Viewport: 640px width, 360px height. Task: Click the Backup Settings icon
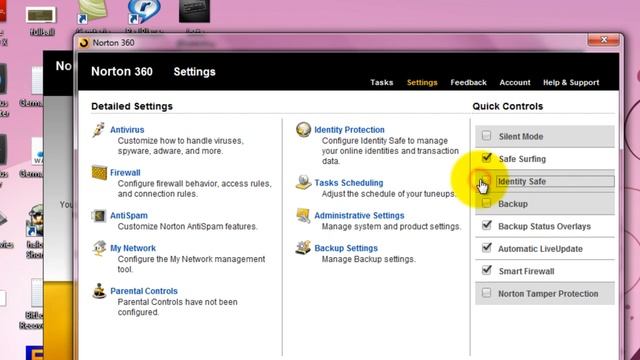pyautogui.click(x=303, y=247)
